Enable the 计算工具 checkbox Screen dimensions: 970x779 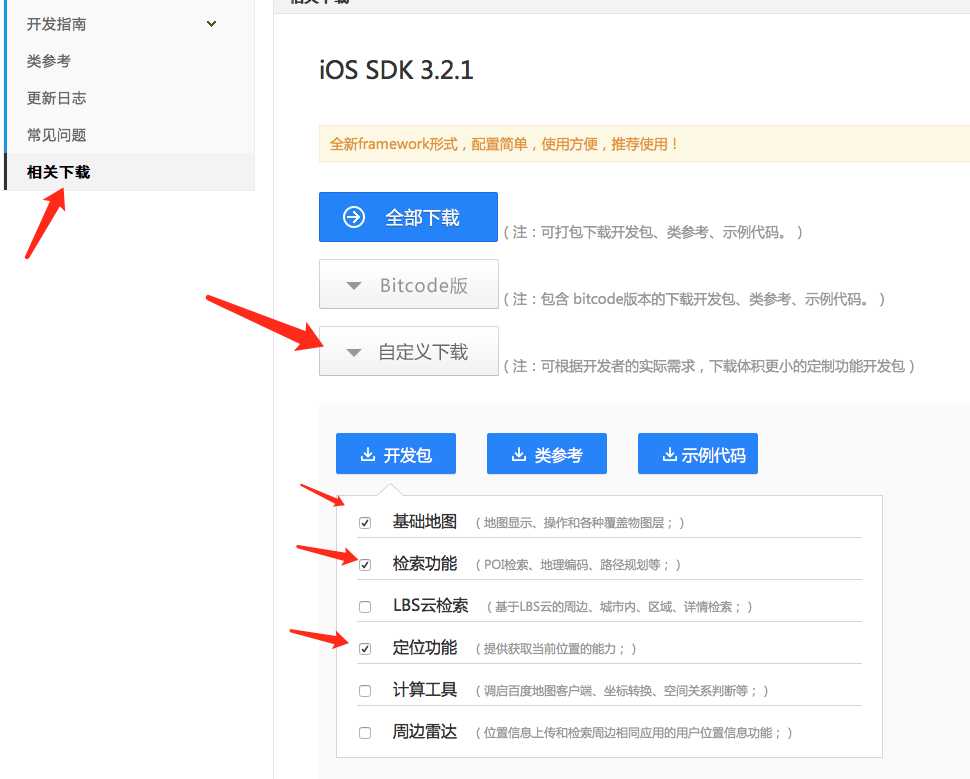[365, 690]
